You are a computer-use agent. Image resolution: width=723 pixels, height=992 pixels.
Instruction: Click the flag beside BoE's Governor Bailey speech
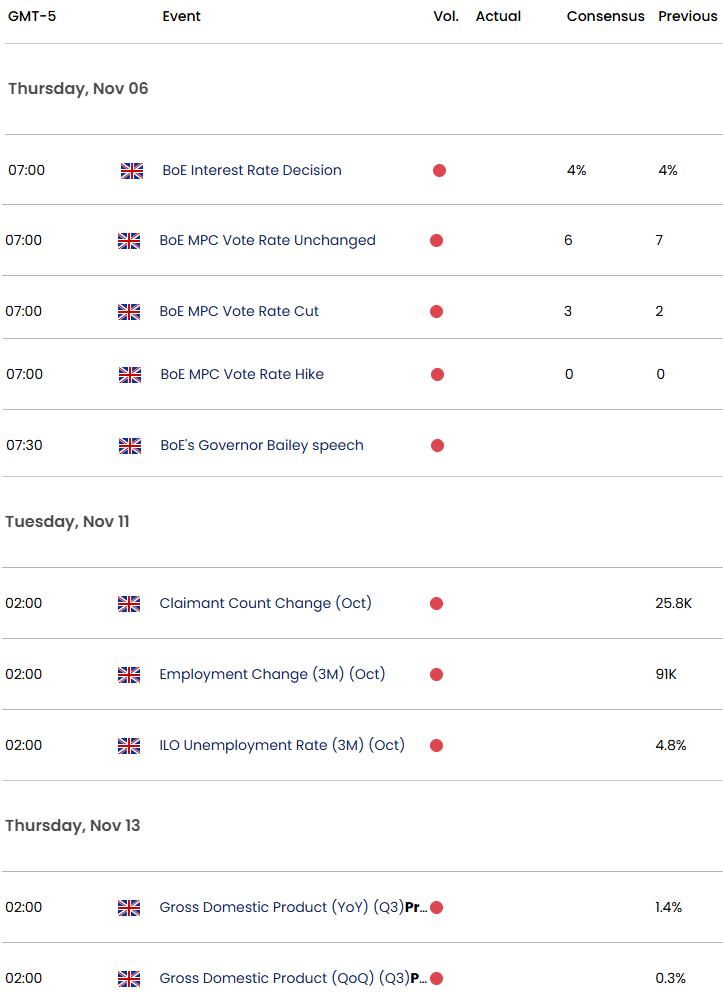[x=130, y=446]
